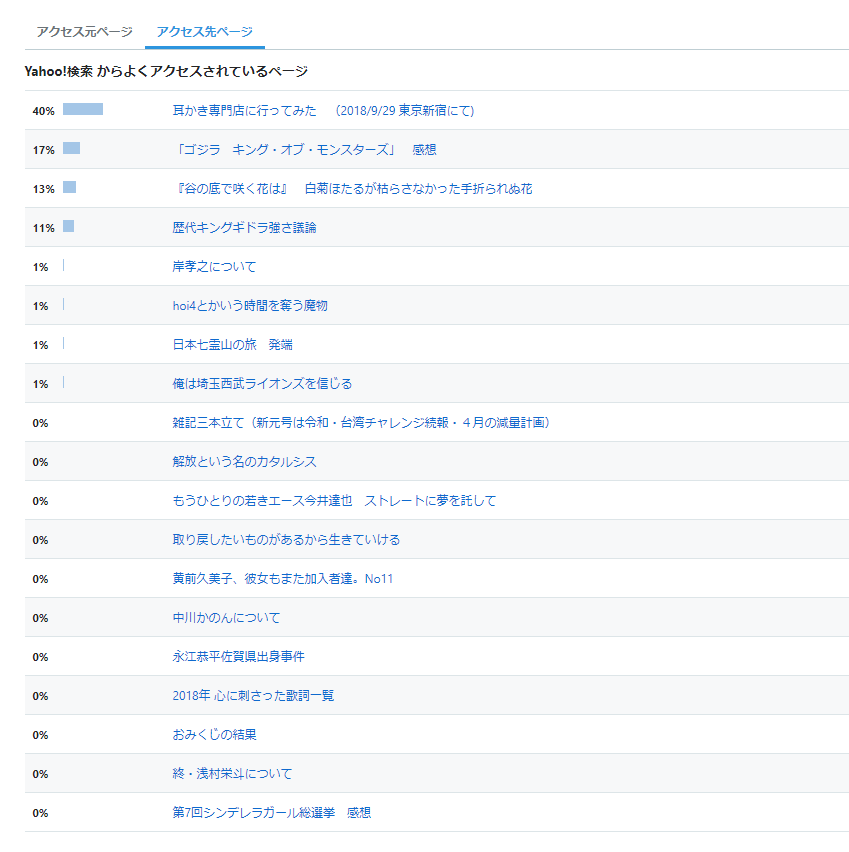Image resolution: width=849 pixels, height=852 pixels.
Task: Click the 13% percentage value
Action: (43, 190)
